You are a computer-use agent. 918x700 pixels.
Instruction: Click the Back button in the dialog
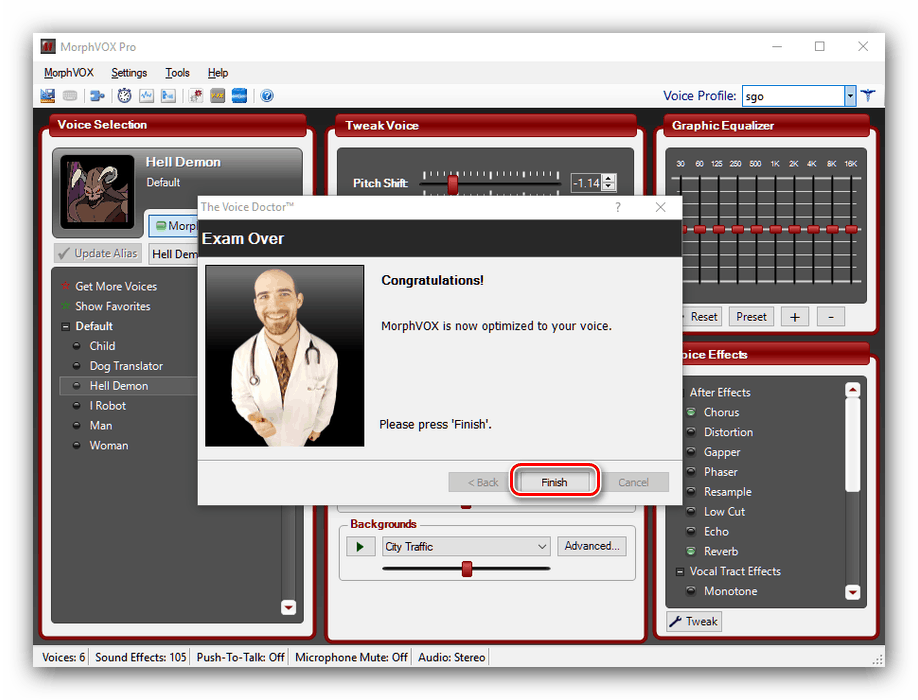click(482, 482)
